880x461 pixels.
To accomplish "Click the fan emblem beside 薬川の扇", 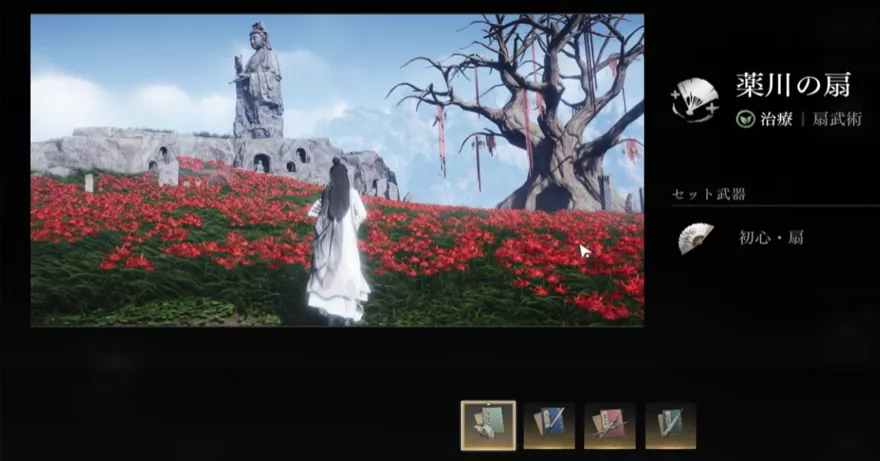I will (696, 97).
